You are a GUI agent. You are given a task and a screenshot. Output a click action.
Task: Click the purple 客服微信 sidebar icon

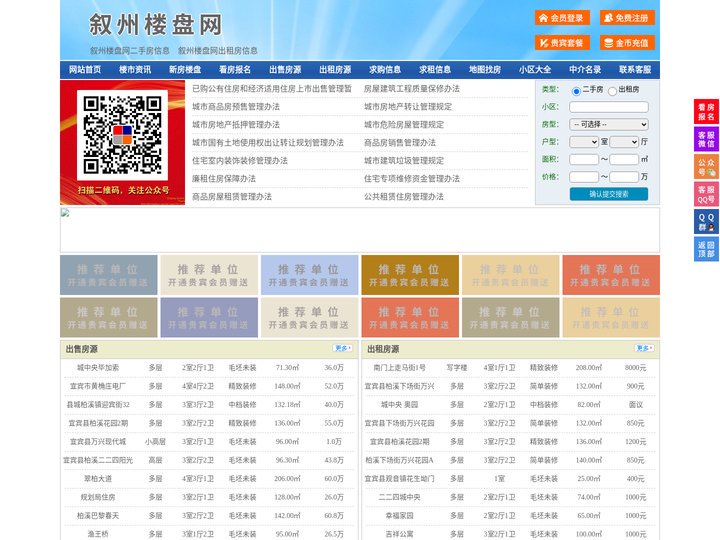[706, 139]
